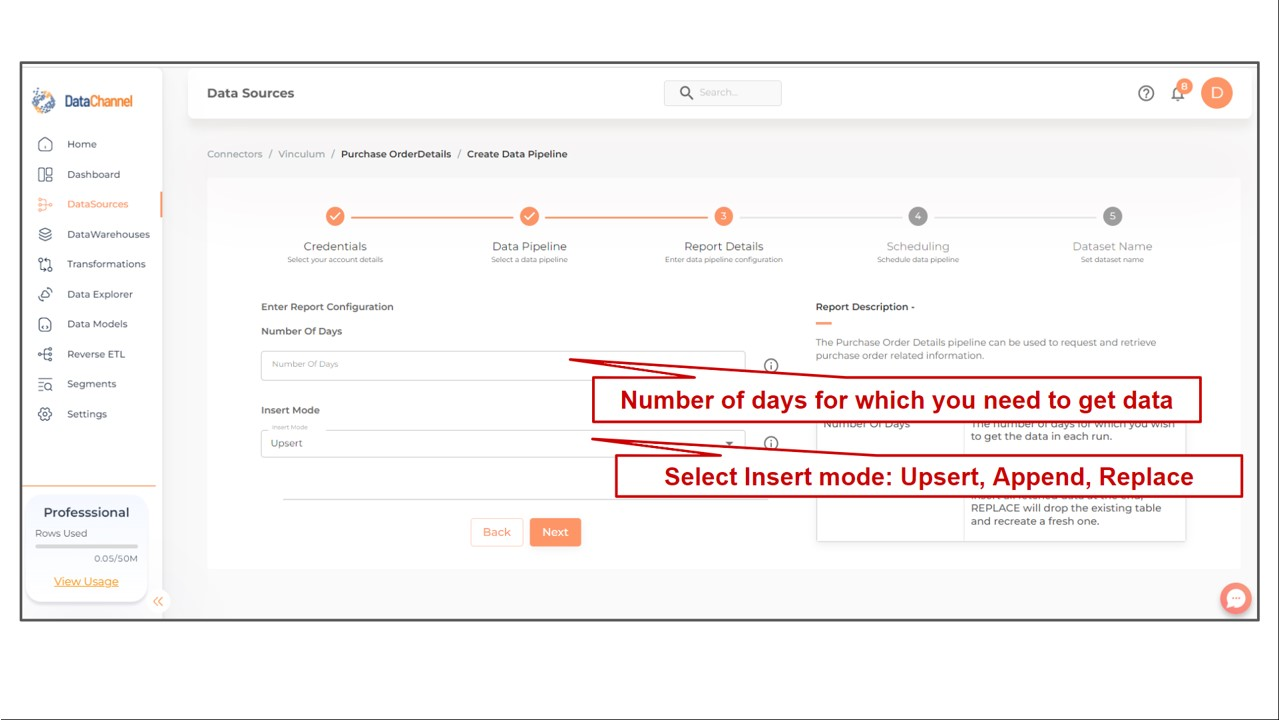The height and width of the screenshot is (720, 1280).
Task: Open the user avatar D menu
Action: [1217, 93]
